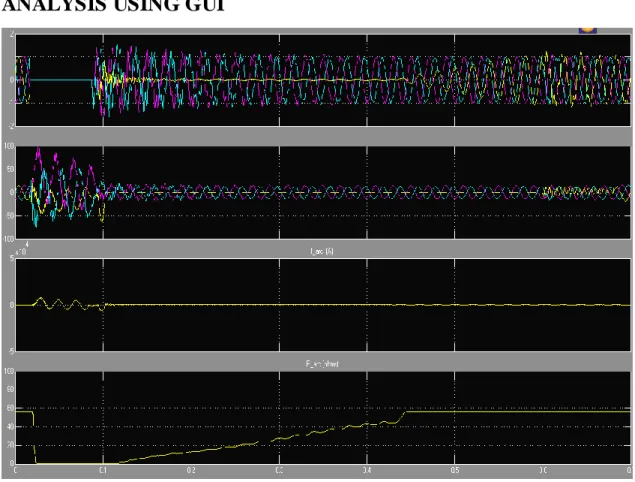The image size is (635, 482).
Task: Click the I_arc (A) plot area
Action: [323, 305]
